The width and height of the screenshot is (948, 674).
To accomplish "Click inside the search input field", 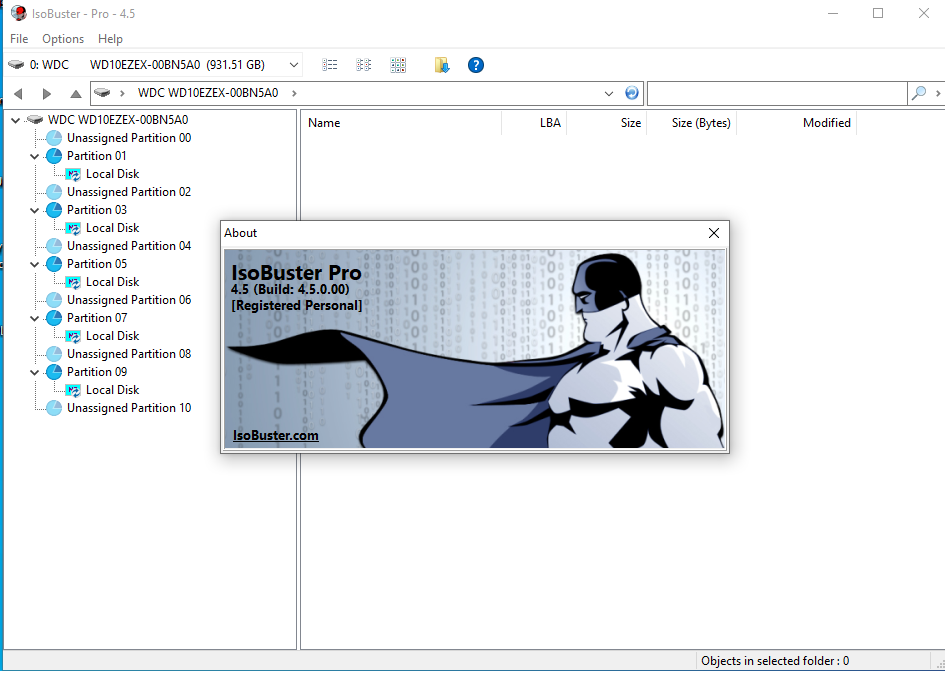I will 777,93.
